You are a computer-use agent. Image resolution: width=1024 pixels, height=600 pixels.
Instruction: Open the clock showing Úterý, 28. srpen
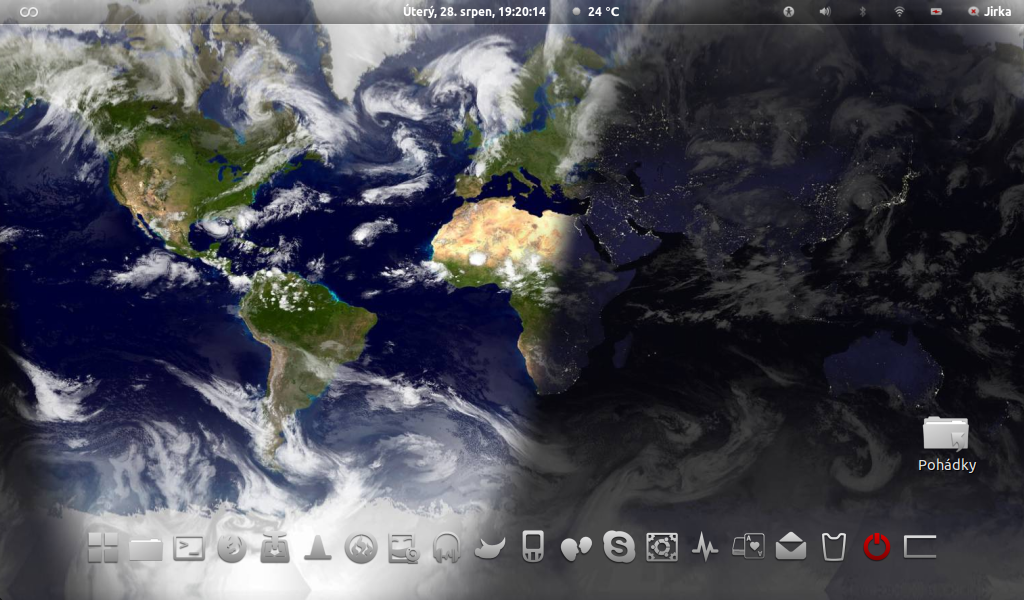(474, 12)
